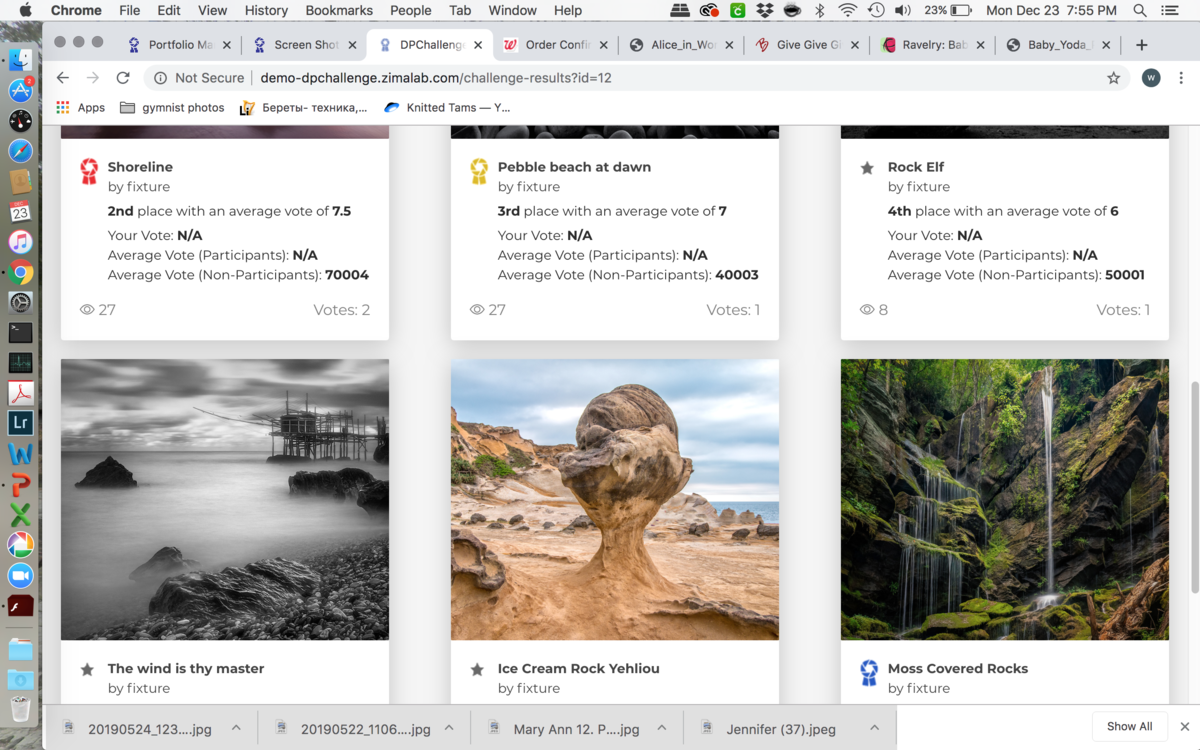Click the blue ribbon icon beside Moss Covered Rocks
The width and height of the screenshot is (1200, 750).
click(869, 672)
